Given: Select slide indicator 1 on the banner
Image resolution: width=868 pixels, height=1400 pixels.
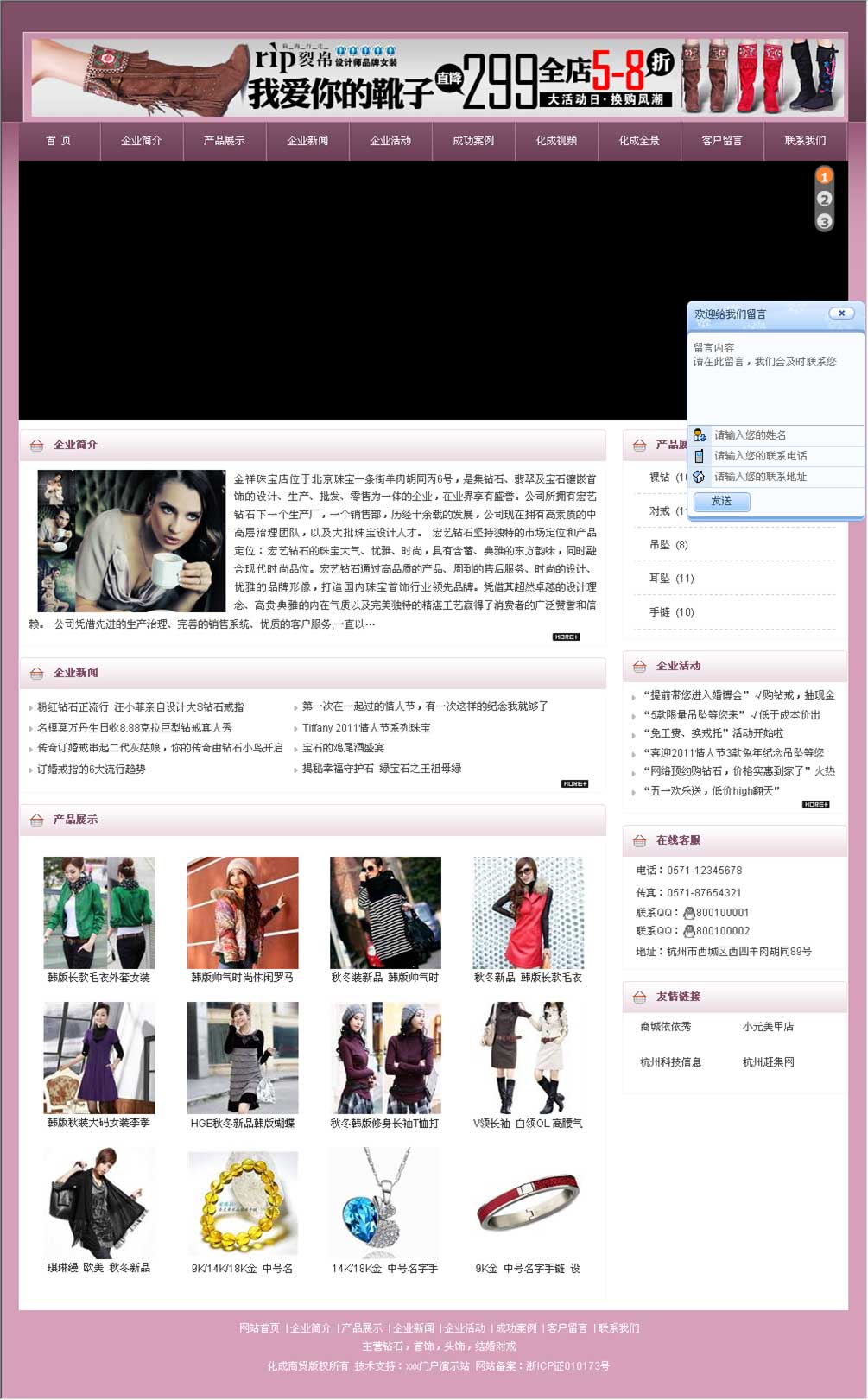Looking at the screenshot, I should pos(824,177).
